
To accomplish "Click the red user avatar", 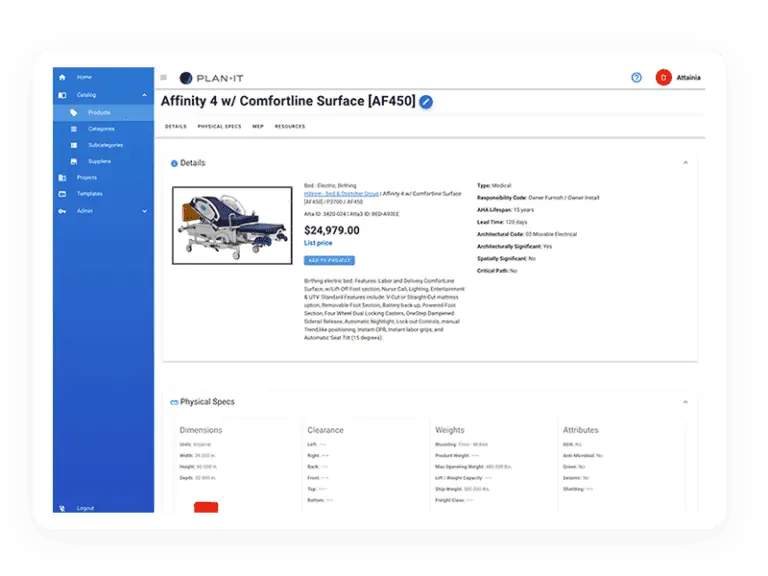I will pos(664,77).
